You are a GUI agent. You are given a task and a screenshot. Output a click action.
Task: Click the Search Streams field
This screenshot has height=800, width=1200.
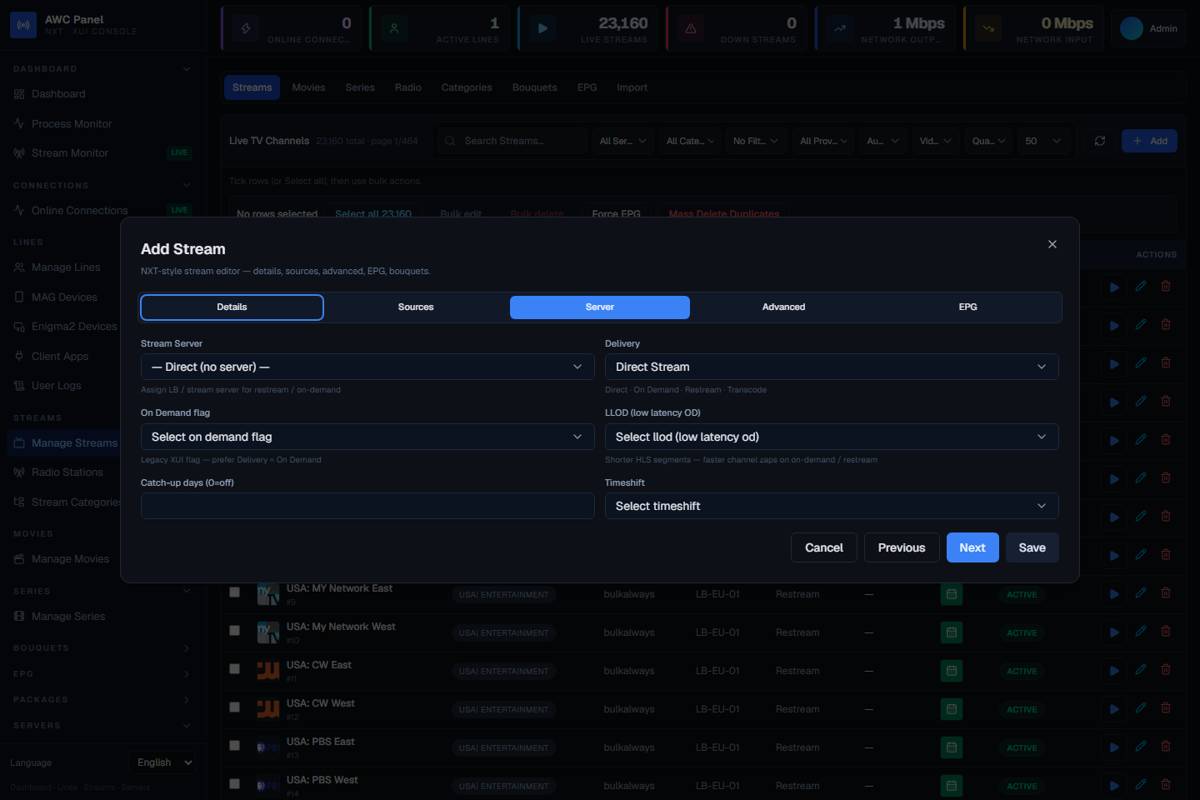pos(512,141)
